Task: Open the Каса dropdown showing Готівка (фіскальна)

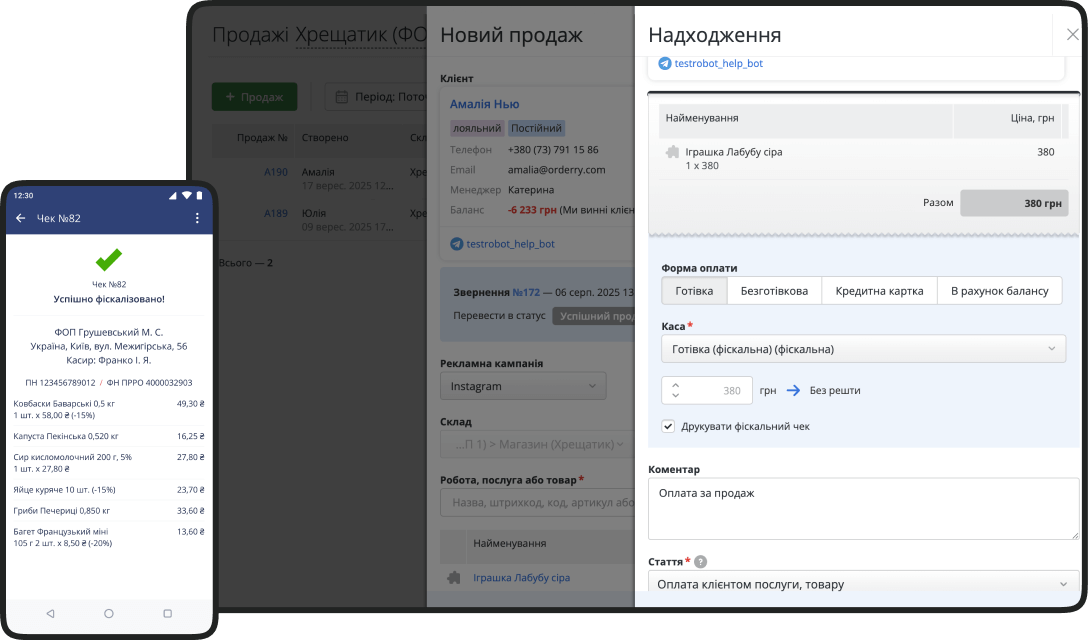Action: point(860,348)
